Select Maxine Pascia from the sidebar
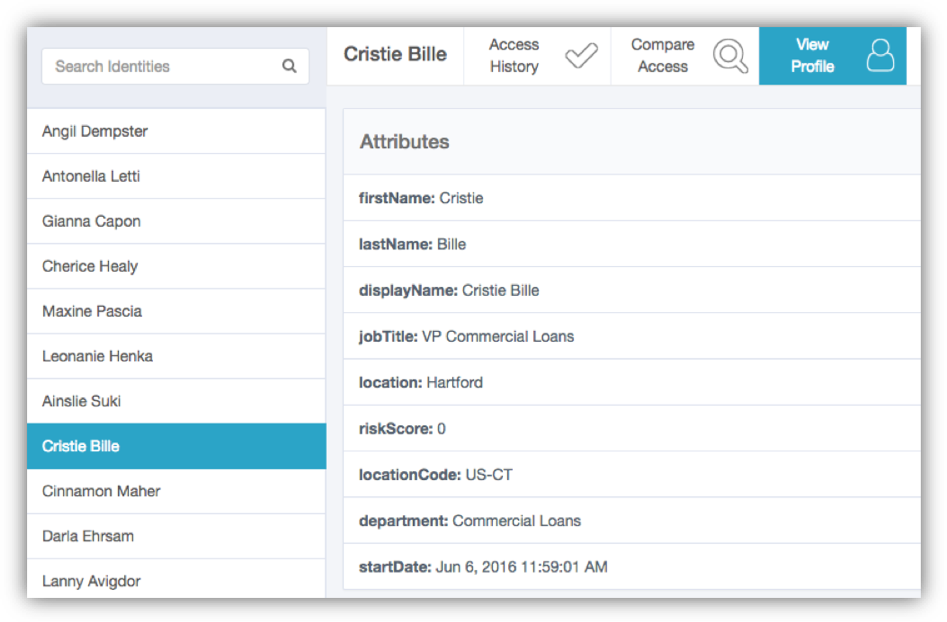 (x=176, y=312)
